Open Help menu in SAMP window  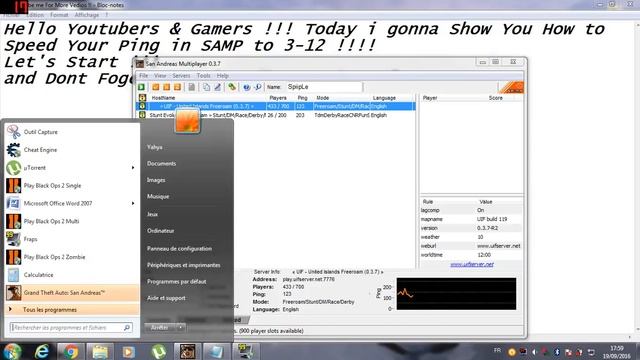pos(222,76)
